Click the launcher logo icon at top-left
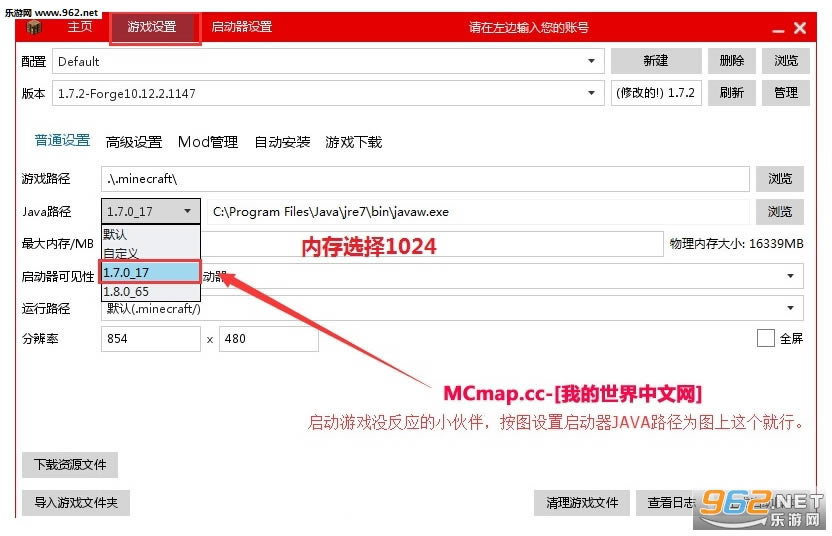The height and width of the screenshot is (536, 832). tap(34, 27)
